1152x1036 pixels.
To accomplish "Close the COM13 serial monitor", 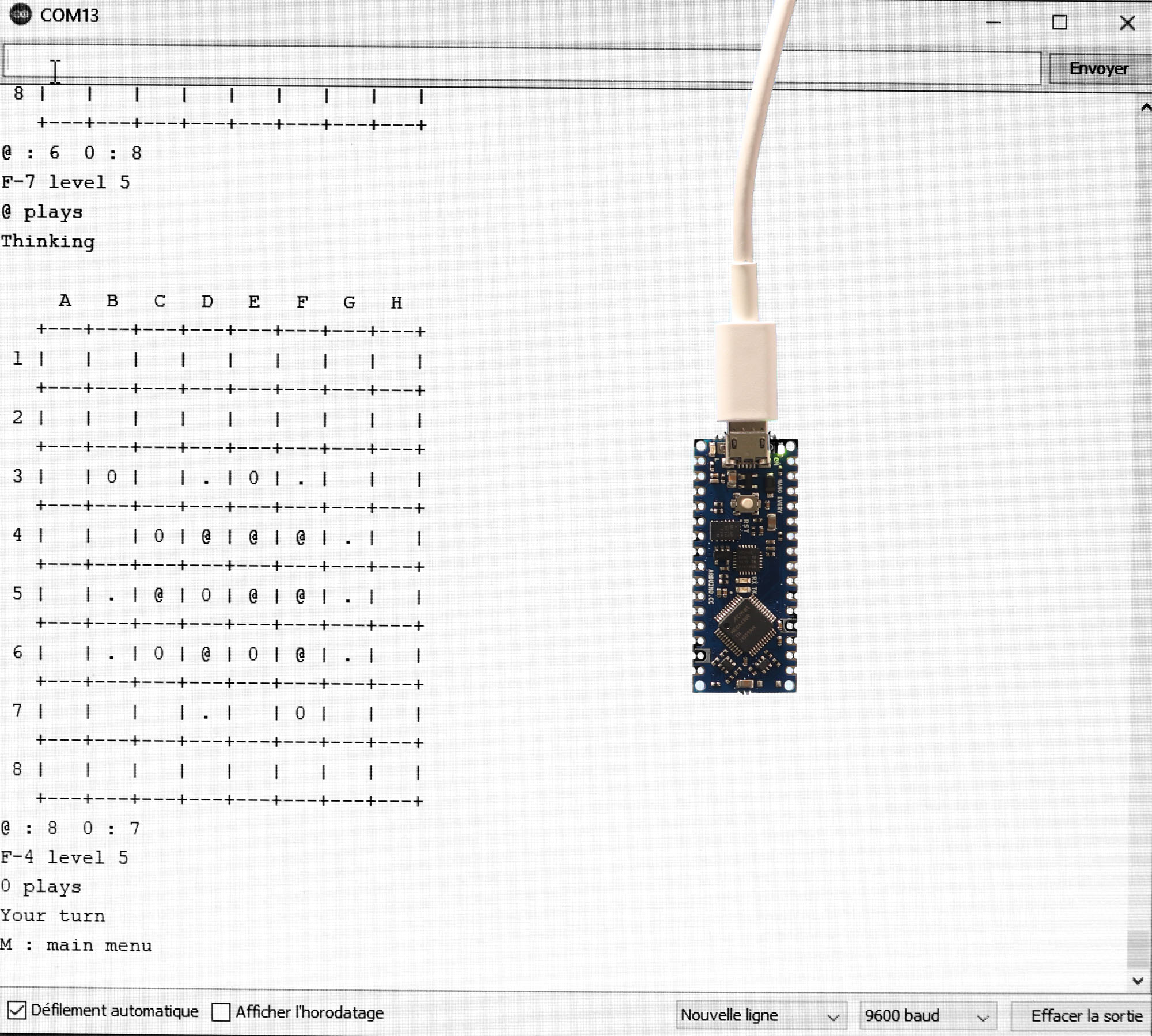I will [1127, 22].
